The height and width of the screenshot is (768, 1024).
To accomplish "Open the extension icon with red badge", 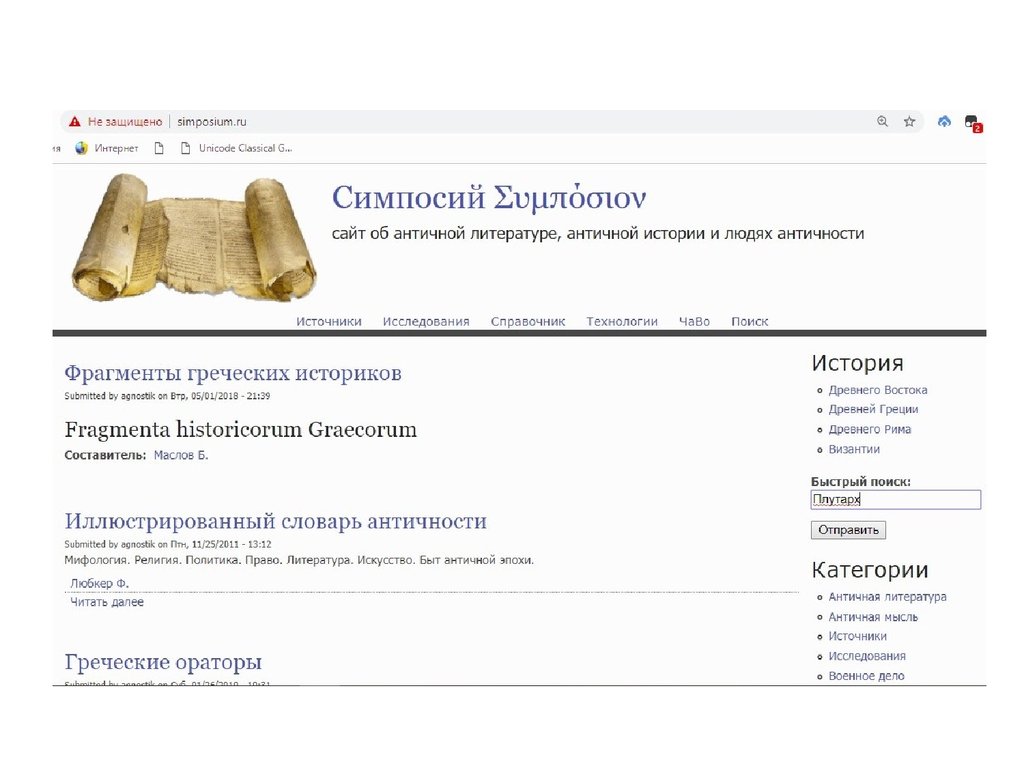I will point(971,123).
